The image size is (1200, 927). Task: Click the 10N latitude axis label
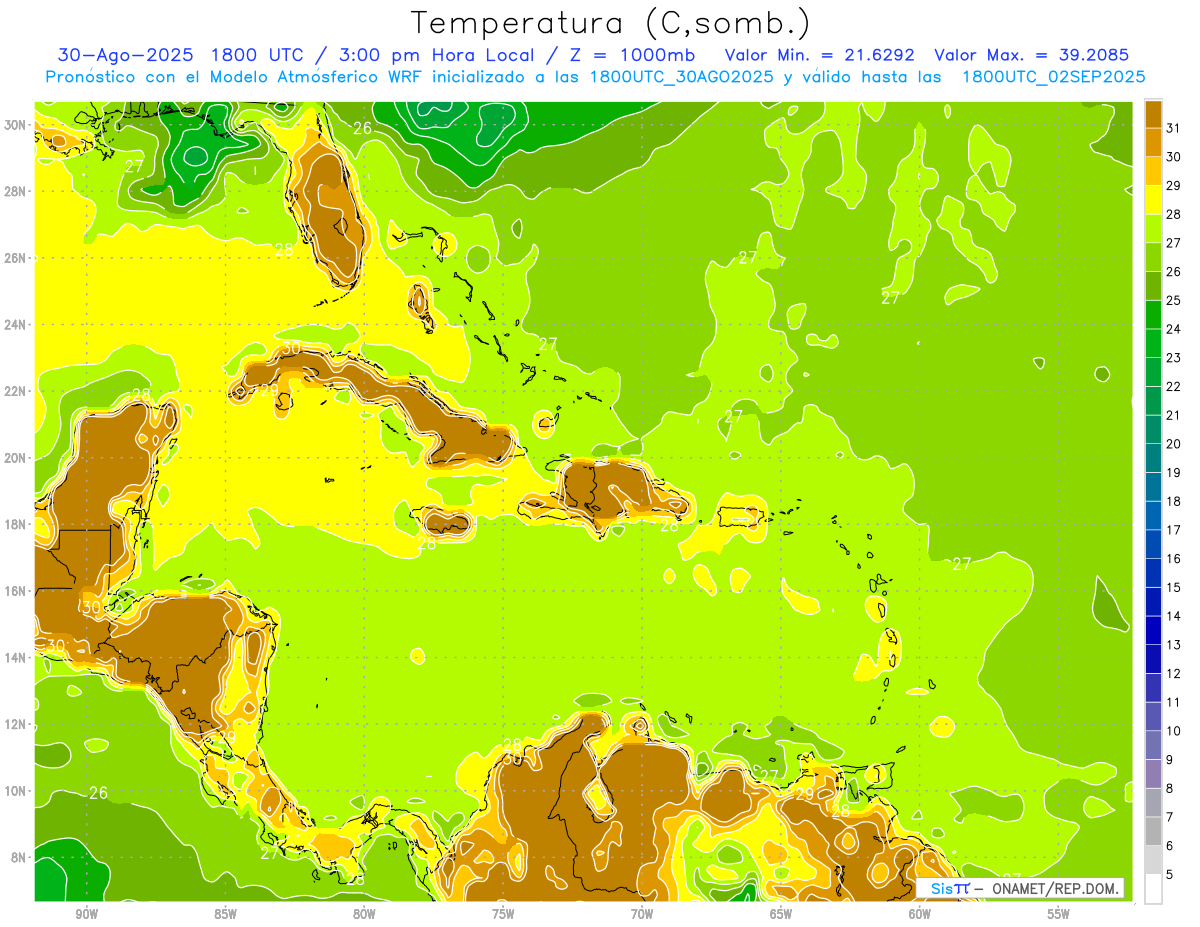(16, 791)
